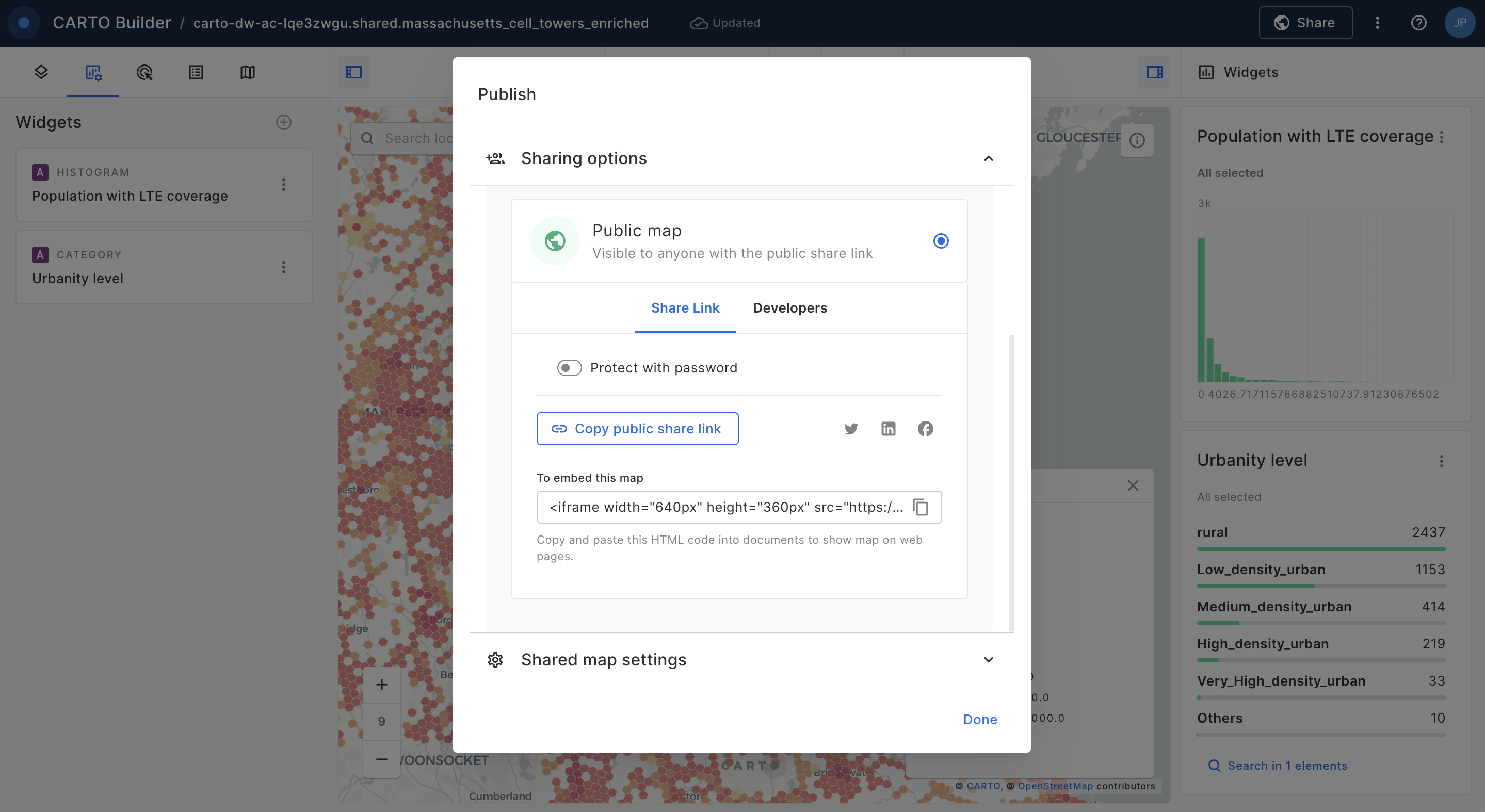Enable Protect with password toggle

(569, 368)
